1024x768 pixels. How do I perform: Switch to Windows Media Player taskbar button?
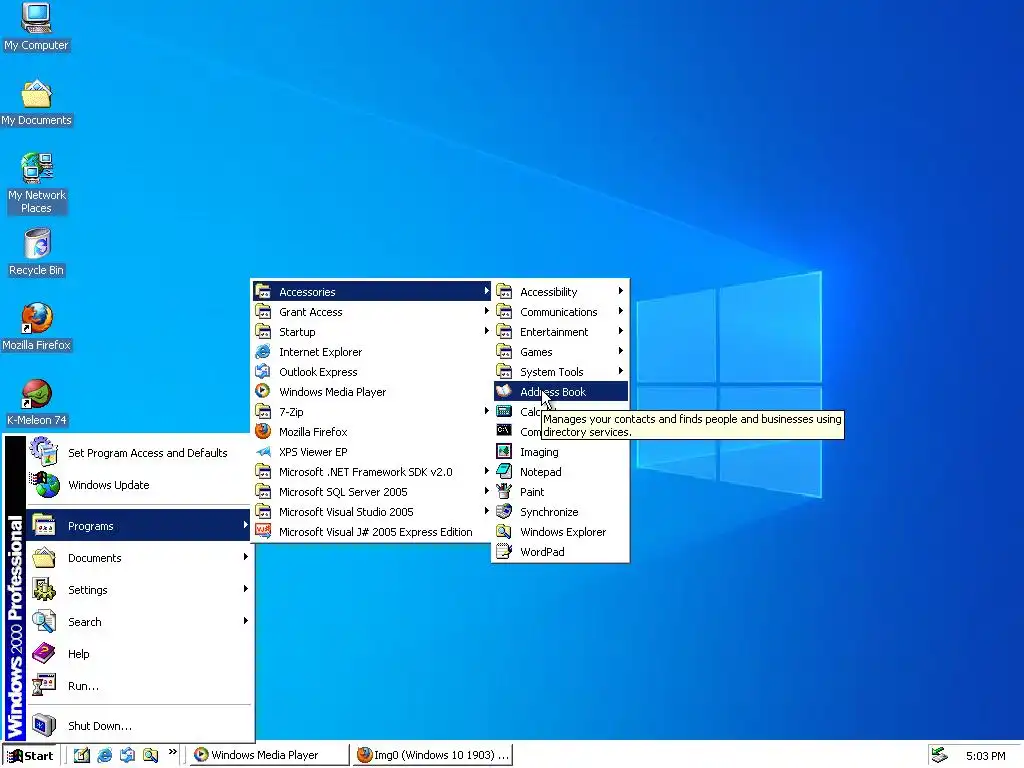pos(270,755)
